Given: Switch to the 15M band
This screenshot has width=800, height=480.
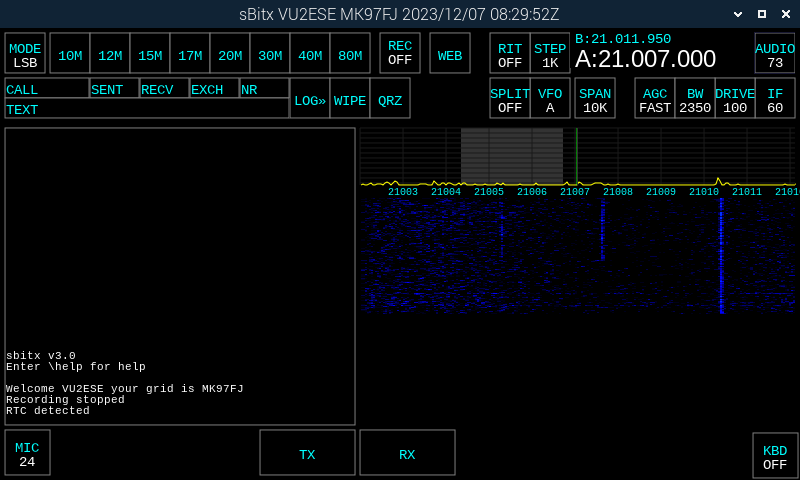Looking at the screenshot, I should pos(150,54).
